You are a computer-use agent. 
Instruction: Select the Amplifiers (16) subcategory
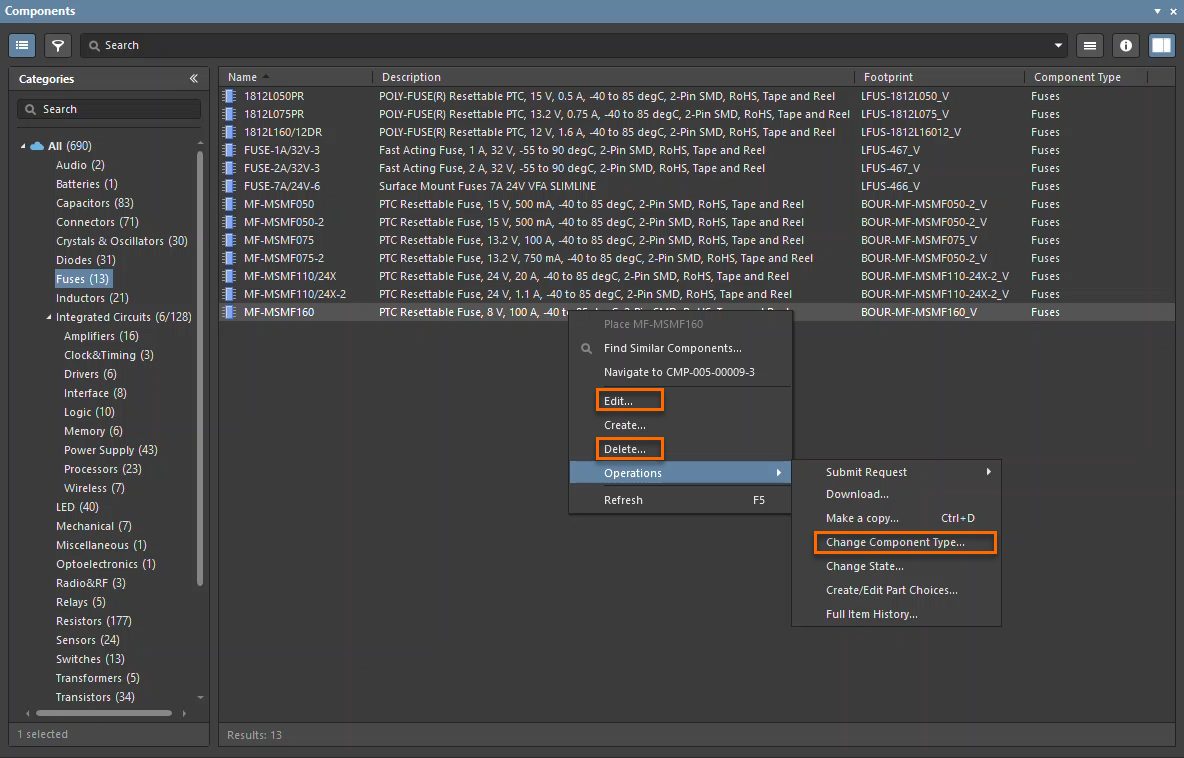(x=101, y=336)
